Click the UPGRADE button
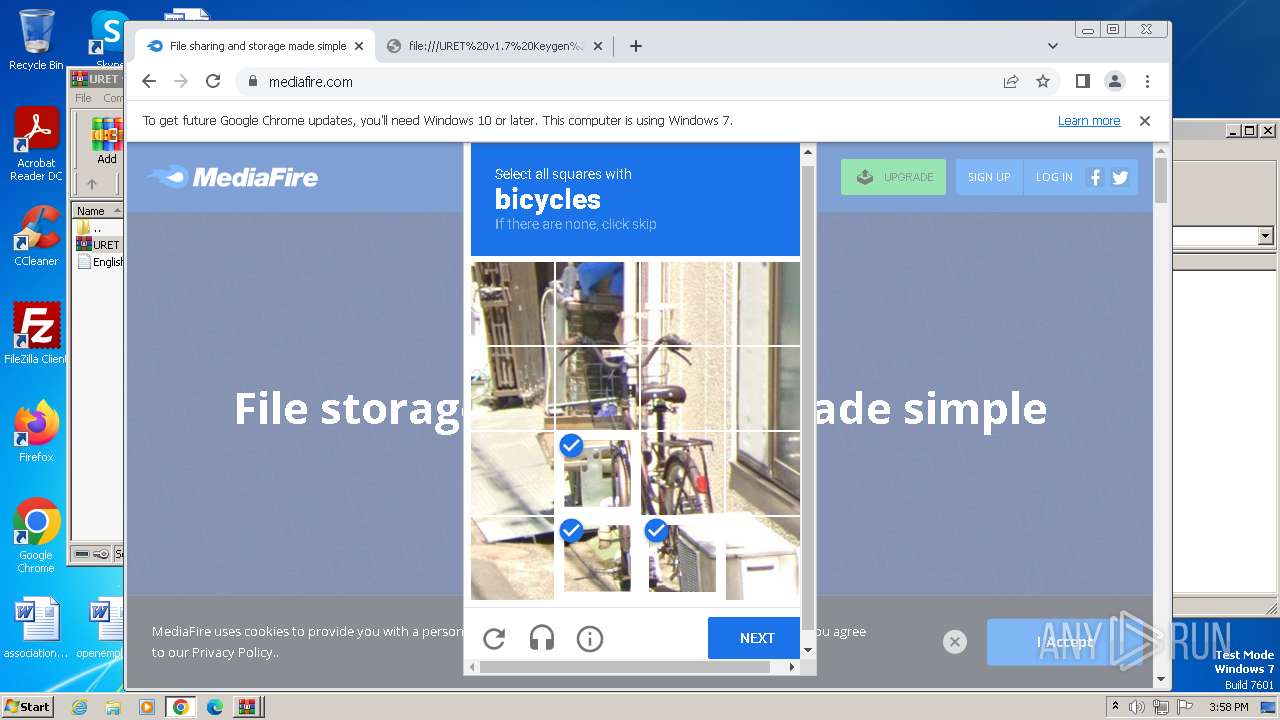 coord(893,177)
